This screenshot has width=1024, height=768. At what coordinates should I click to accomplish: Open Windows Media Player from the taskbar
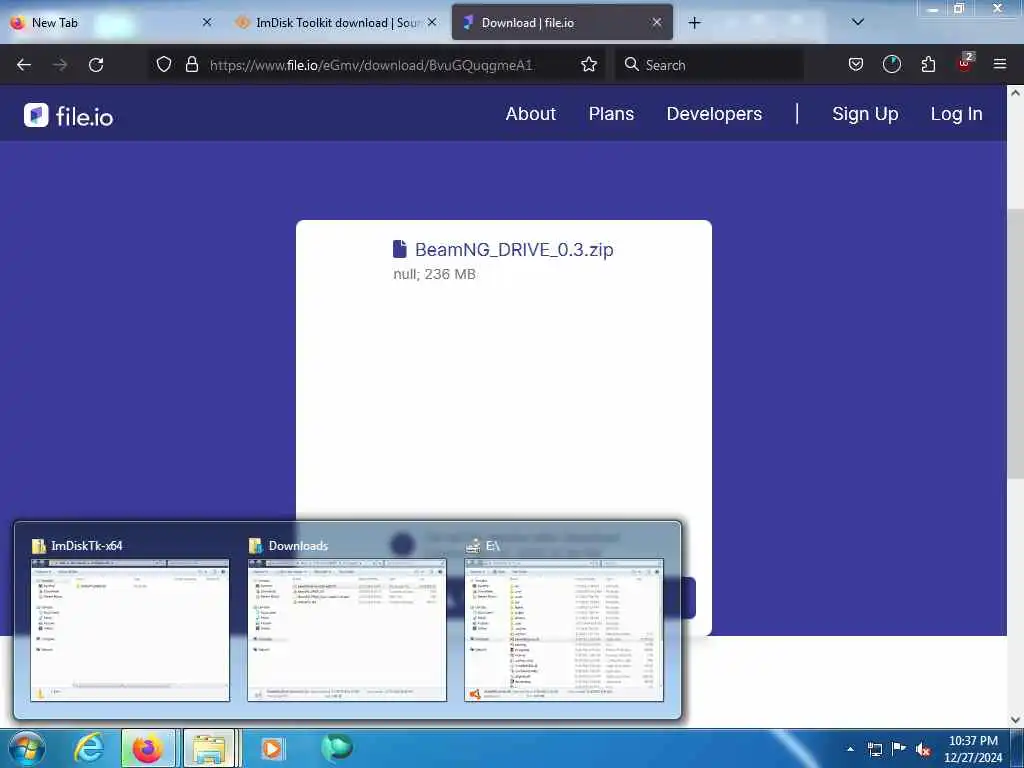pos(272,748)
